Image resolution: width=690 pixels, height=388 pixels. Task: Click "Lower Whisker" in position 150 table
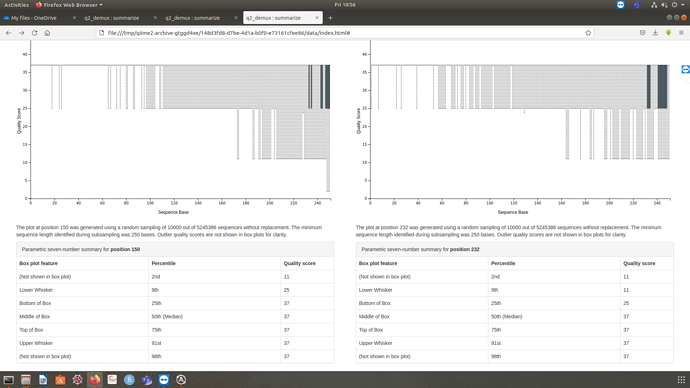tap(36, 290)
